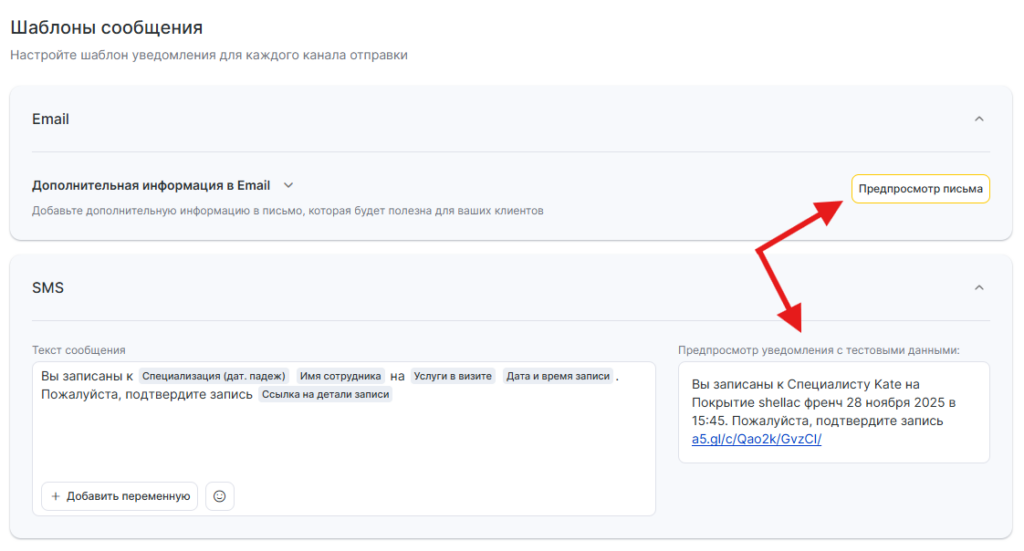Viewport: 1024px width, 551px height.
Task: Click the Предпросмотр письма button
Action: pos(920,189)
